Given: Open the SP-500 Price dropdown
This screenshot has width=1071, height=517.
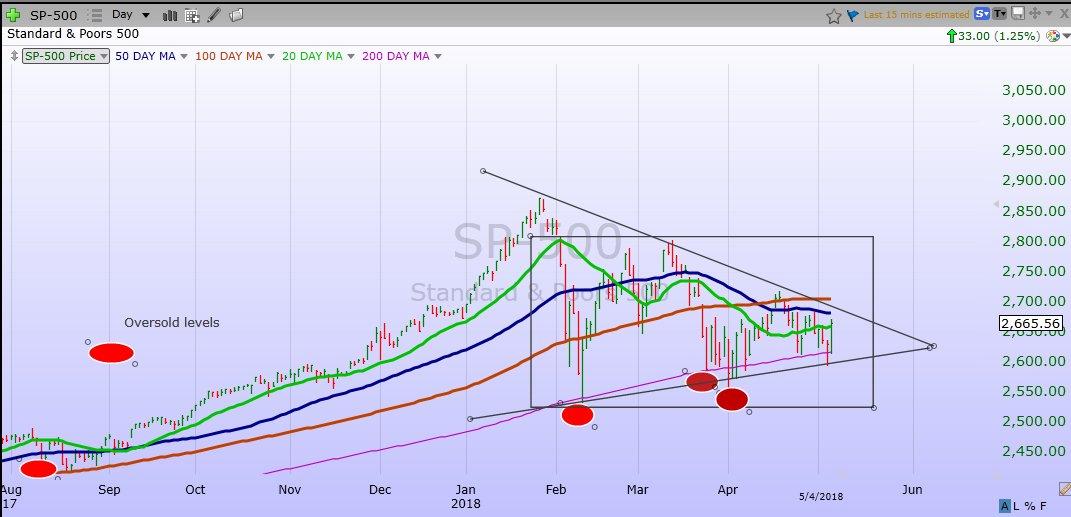Looking at the screenshot, I should [66, 56].
